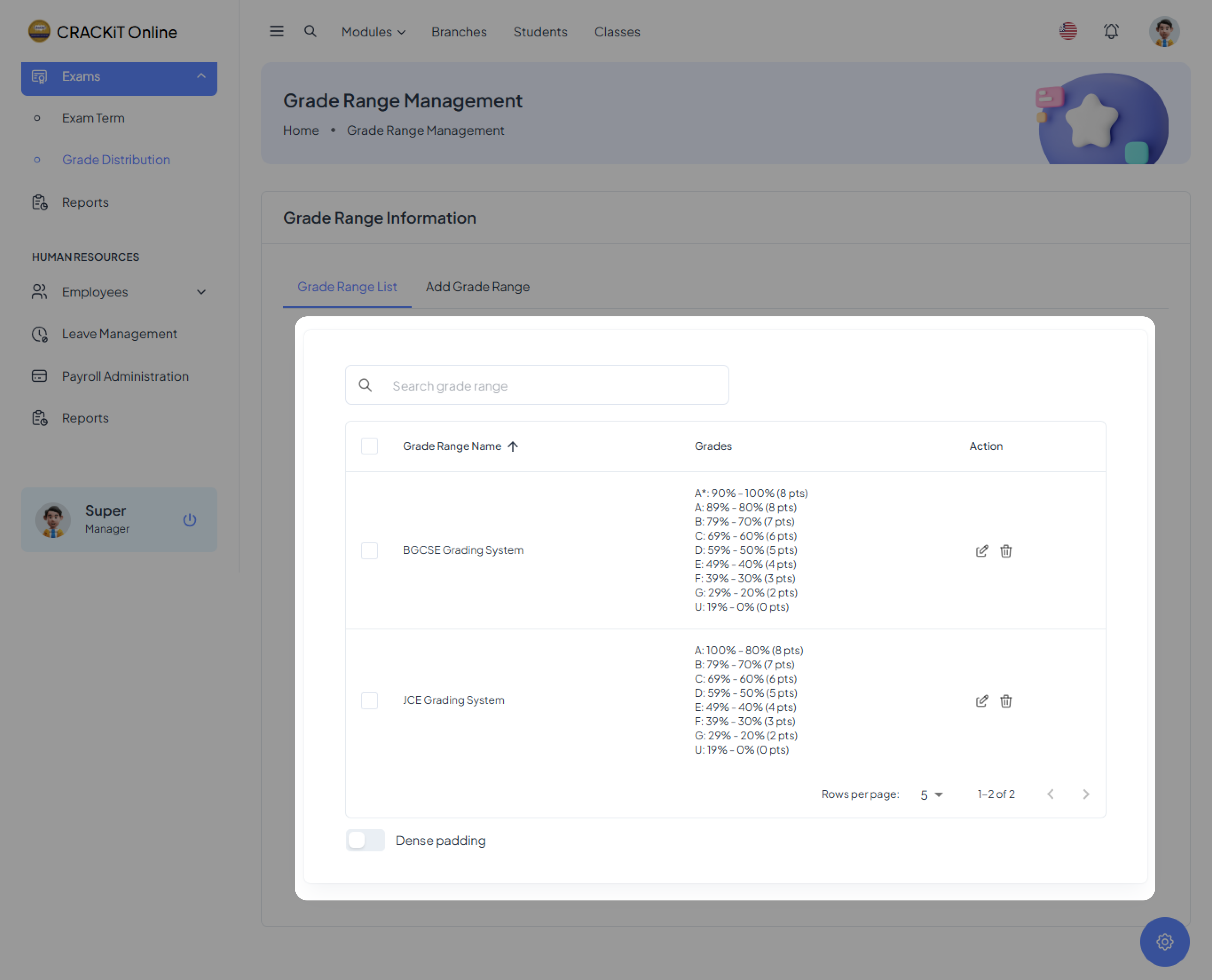
Task: Open the top bar search icon
Action: tap(310, 32)
